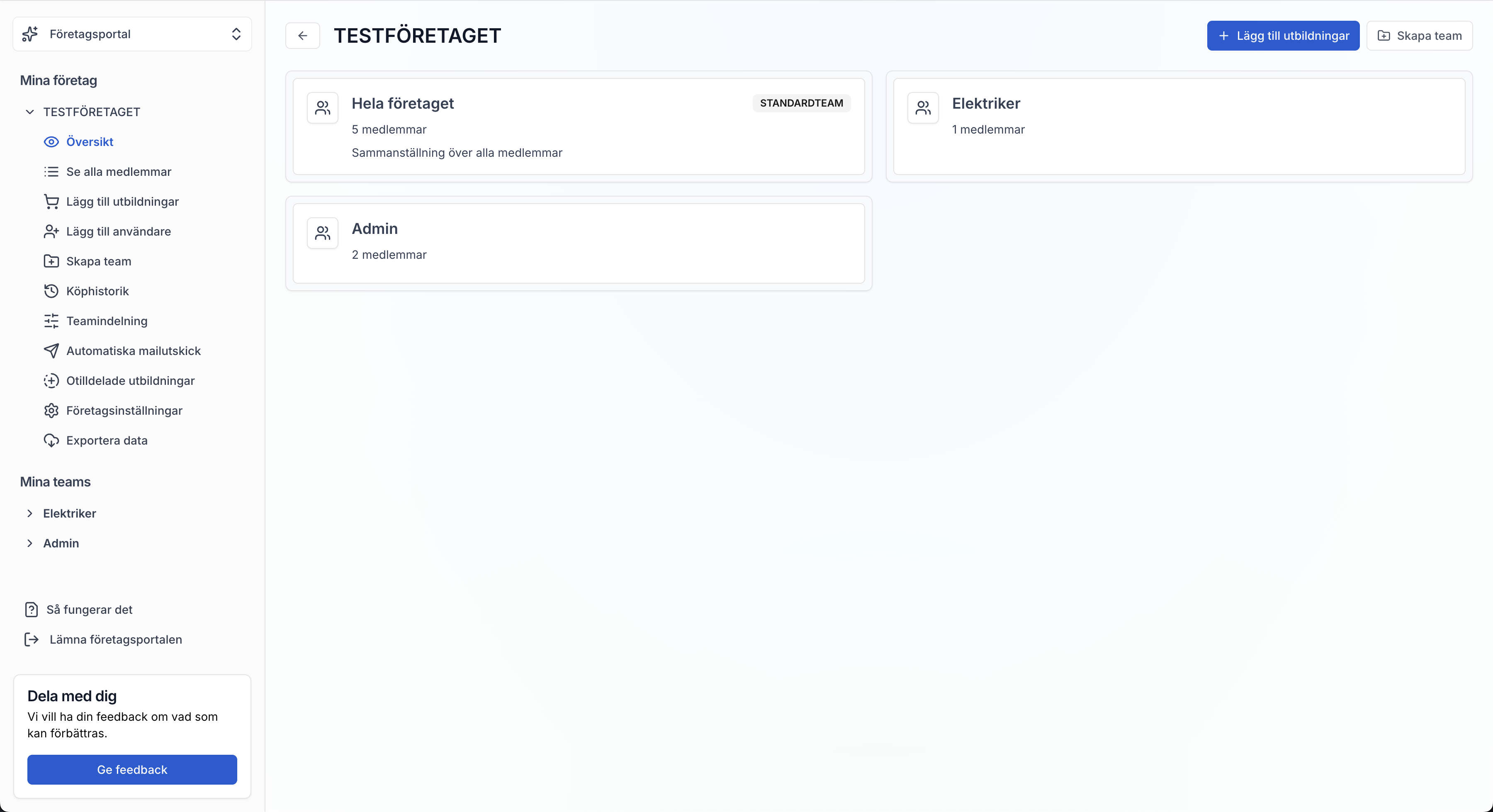
Task: Click the Ge feedback button
Action: pyautogui.click(x=132, y=770)
